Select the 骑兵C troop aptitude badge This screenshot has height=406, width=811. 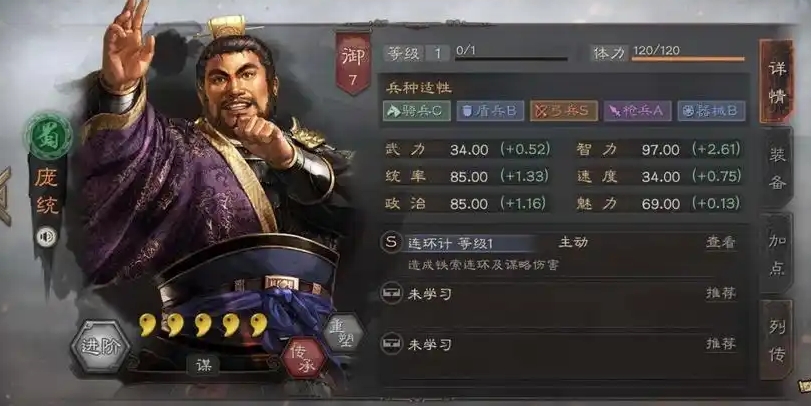416,111
